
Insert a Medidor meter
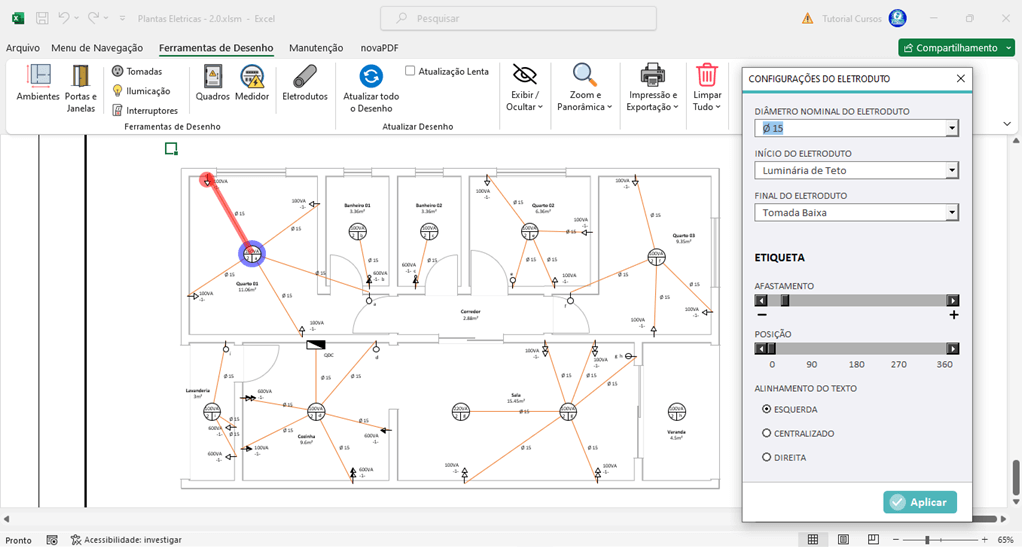pos(252,83)
